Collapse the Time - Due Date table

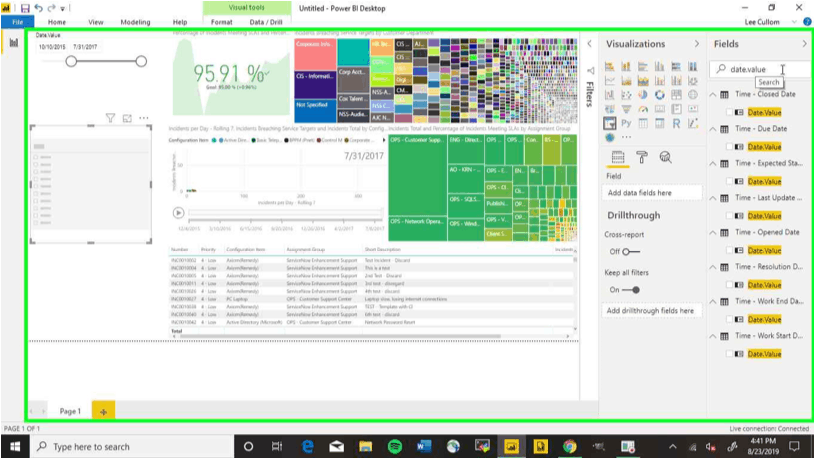pyautogui.click(x=713, y=129)
